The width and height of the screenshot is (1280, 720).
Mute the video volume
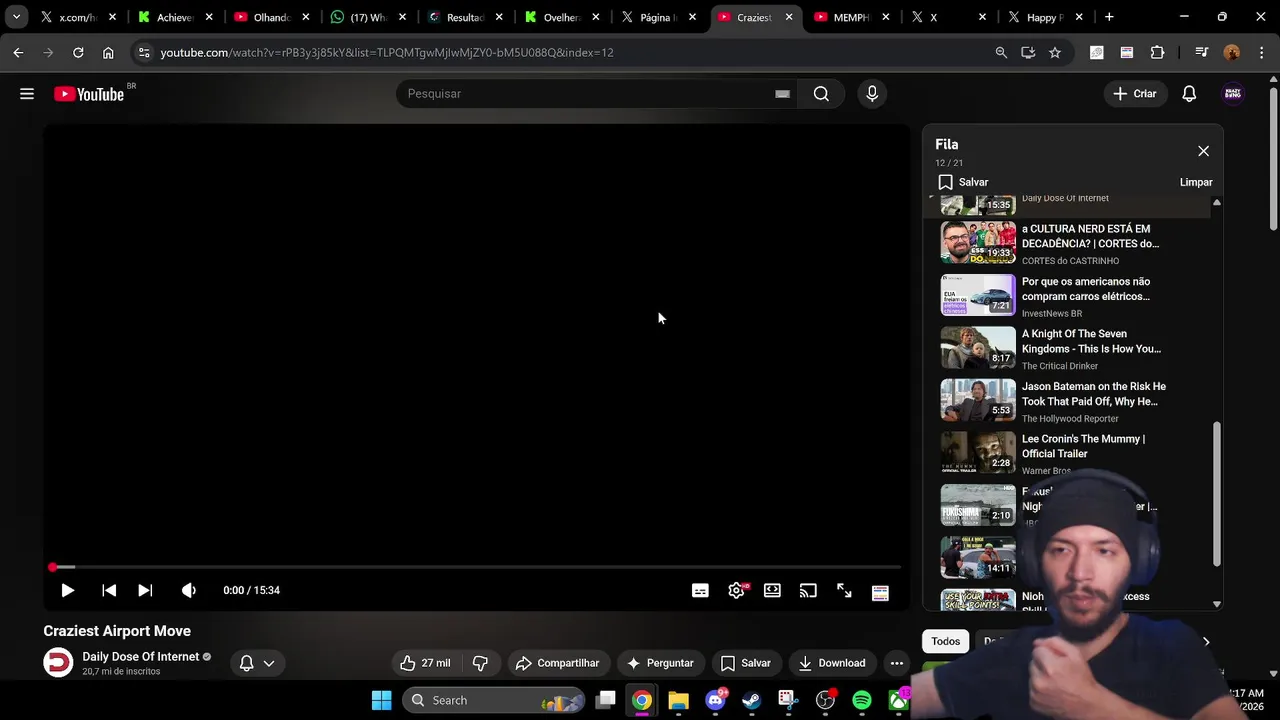[x=188, y=591]
